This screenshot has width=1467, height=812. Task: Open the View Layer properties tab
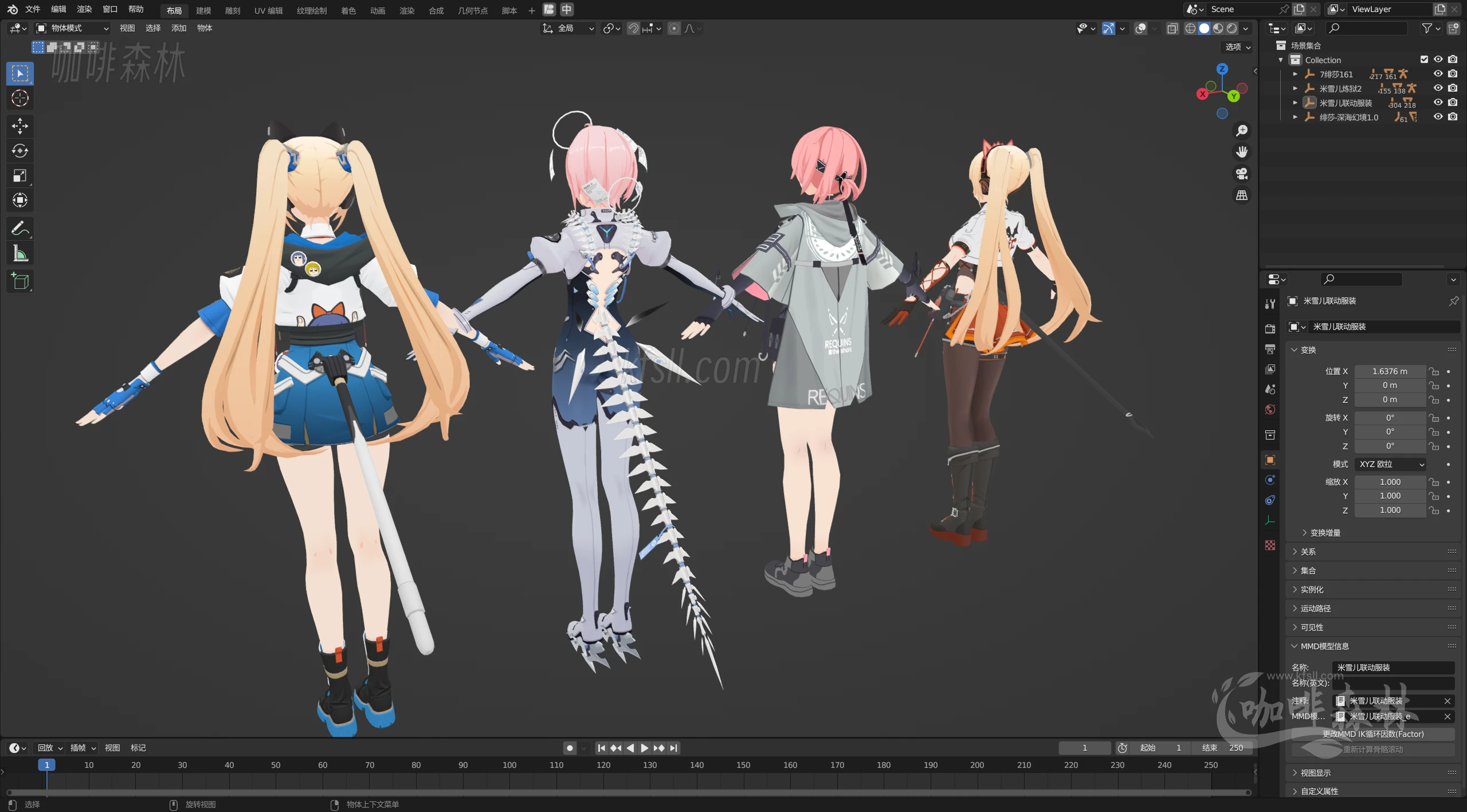[1270, 369]
